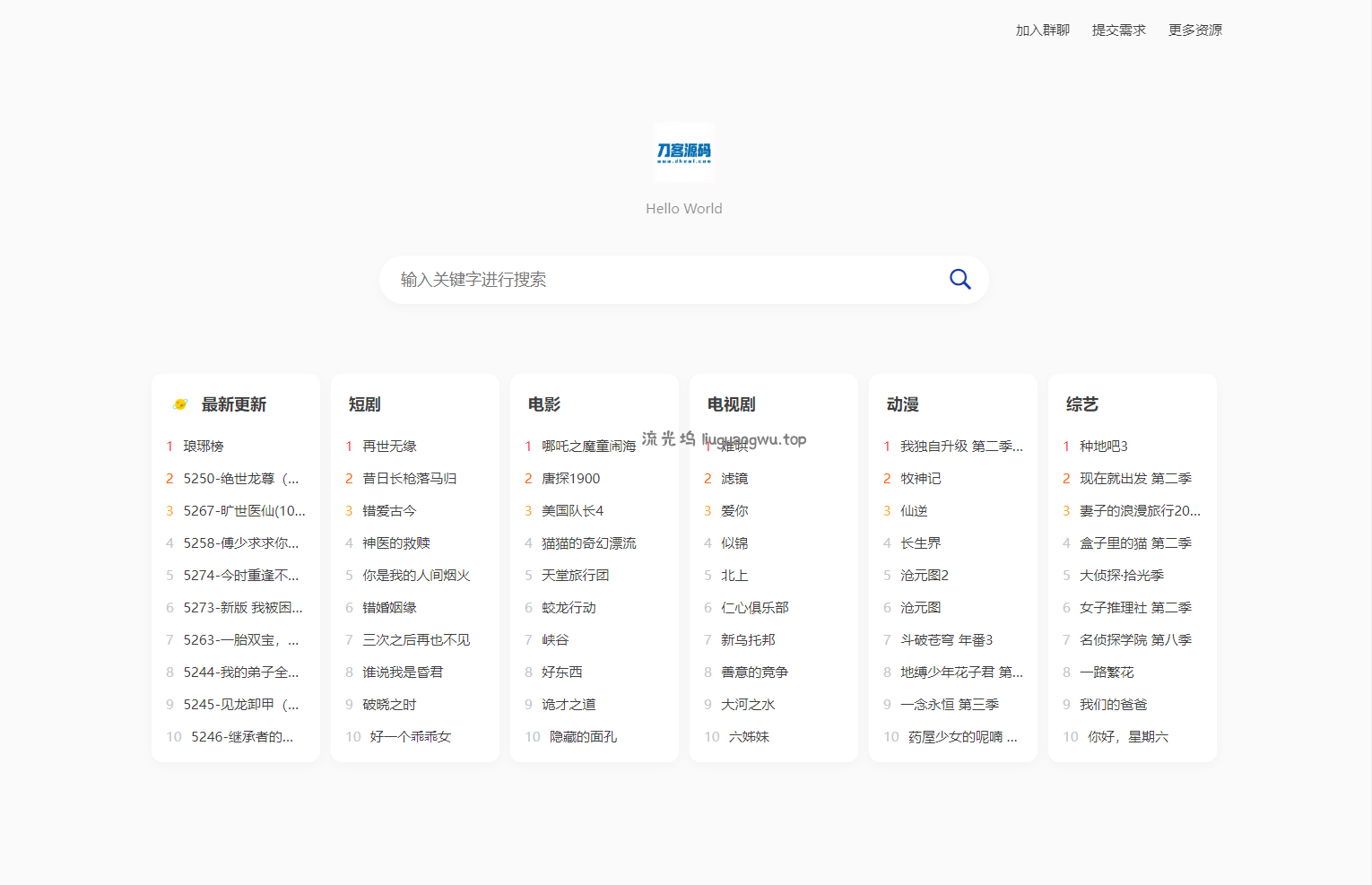The image size is (1372, 885).
Task: Select 斗破苍穹 年番3 from anime list
Action: (945, 639)
